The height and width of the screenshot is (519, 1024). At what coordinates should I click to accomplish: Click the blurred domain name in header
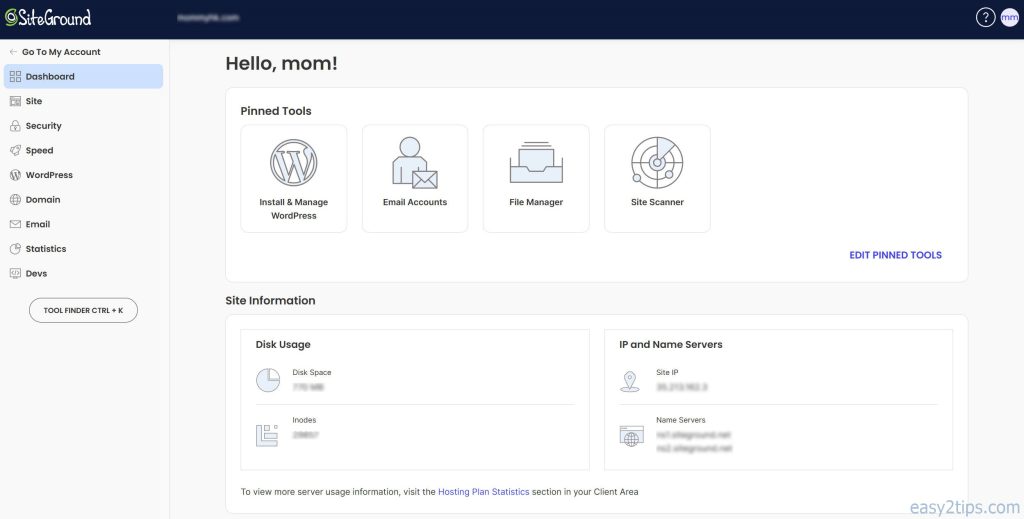[x=208, y=18]
